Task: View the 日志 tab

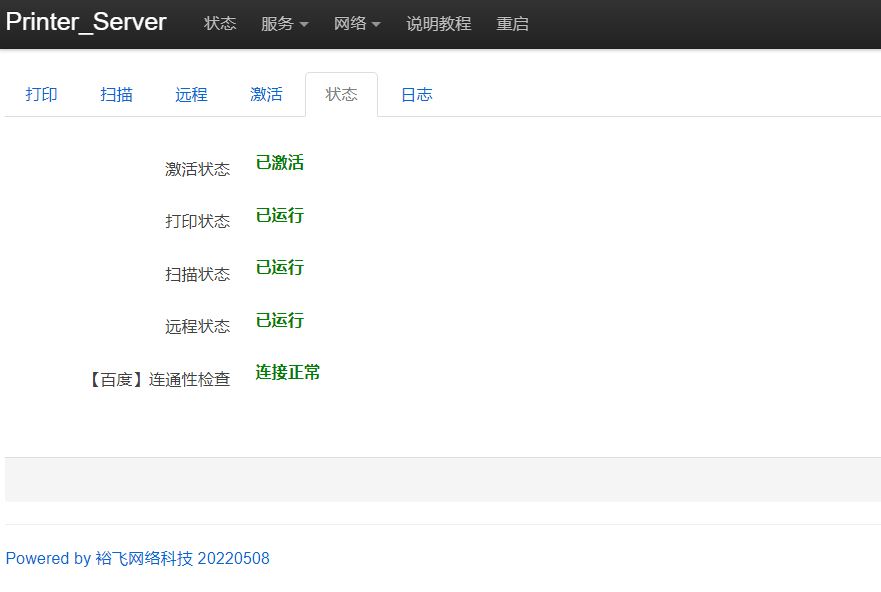Action: [x=416, y=95]
